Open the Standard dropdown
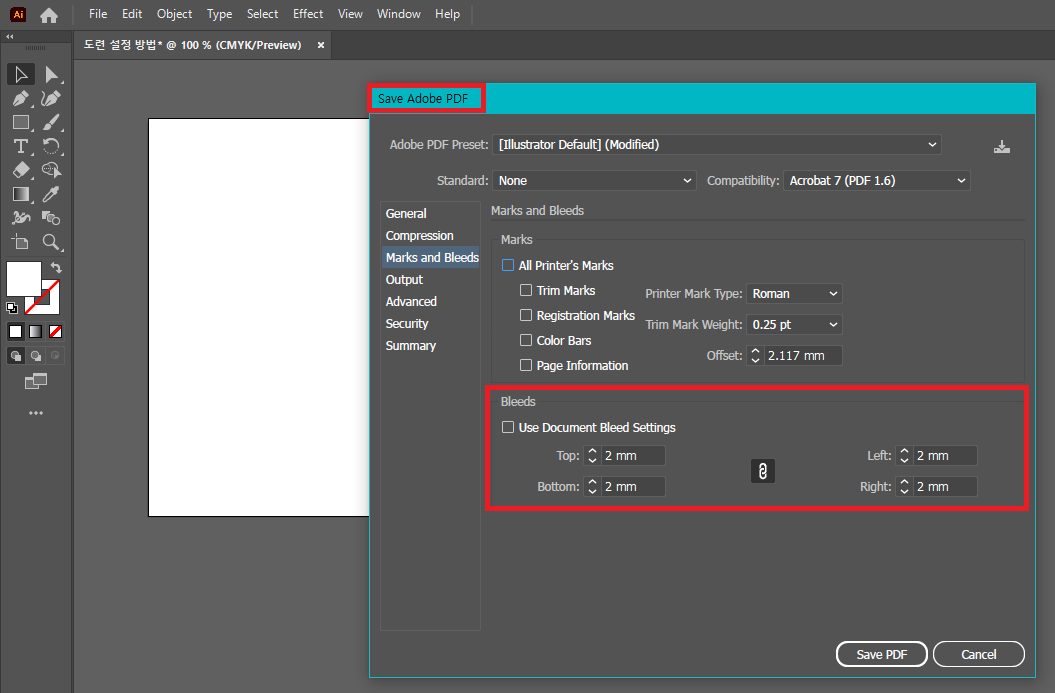Viewport: 1055px width, 693px height. pos(594,180)
